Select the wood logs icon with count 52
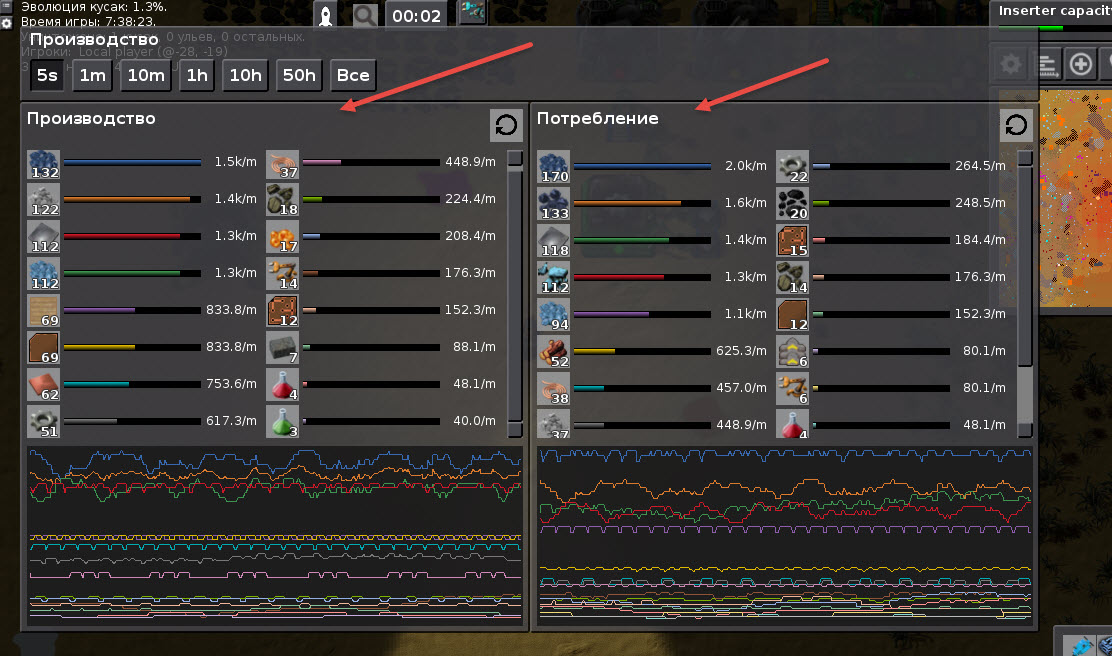This screenshot has width=1112, height=656. (553, 352)
